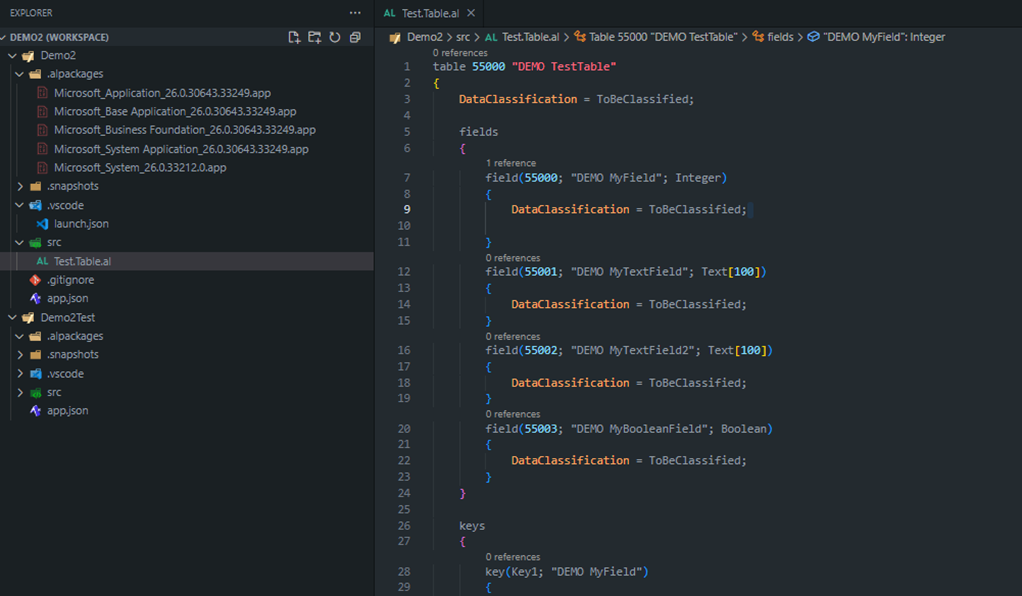Image resolution: width=1022 pixels, height=596 pixels.
Task: Select Microsoft_Business Foundation app package
Action: coord(186,130)
